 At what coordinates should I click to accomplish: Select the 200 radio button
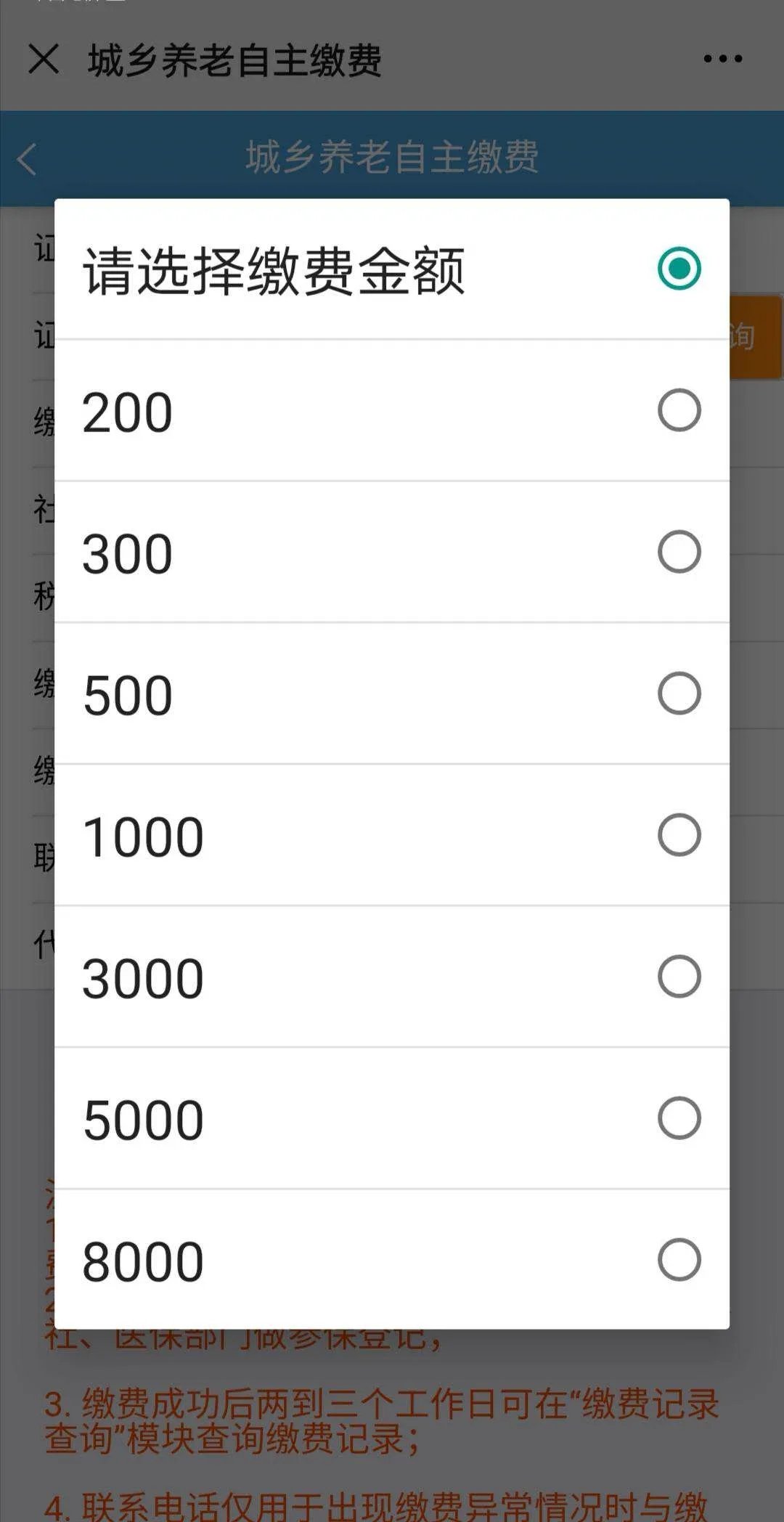click(x=679, y=410)
